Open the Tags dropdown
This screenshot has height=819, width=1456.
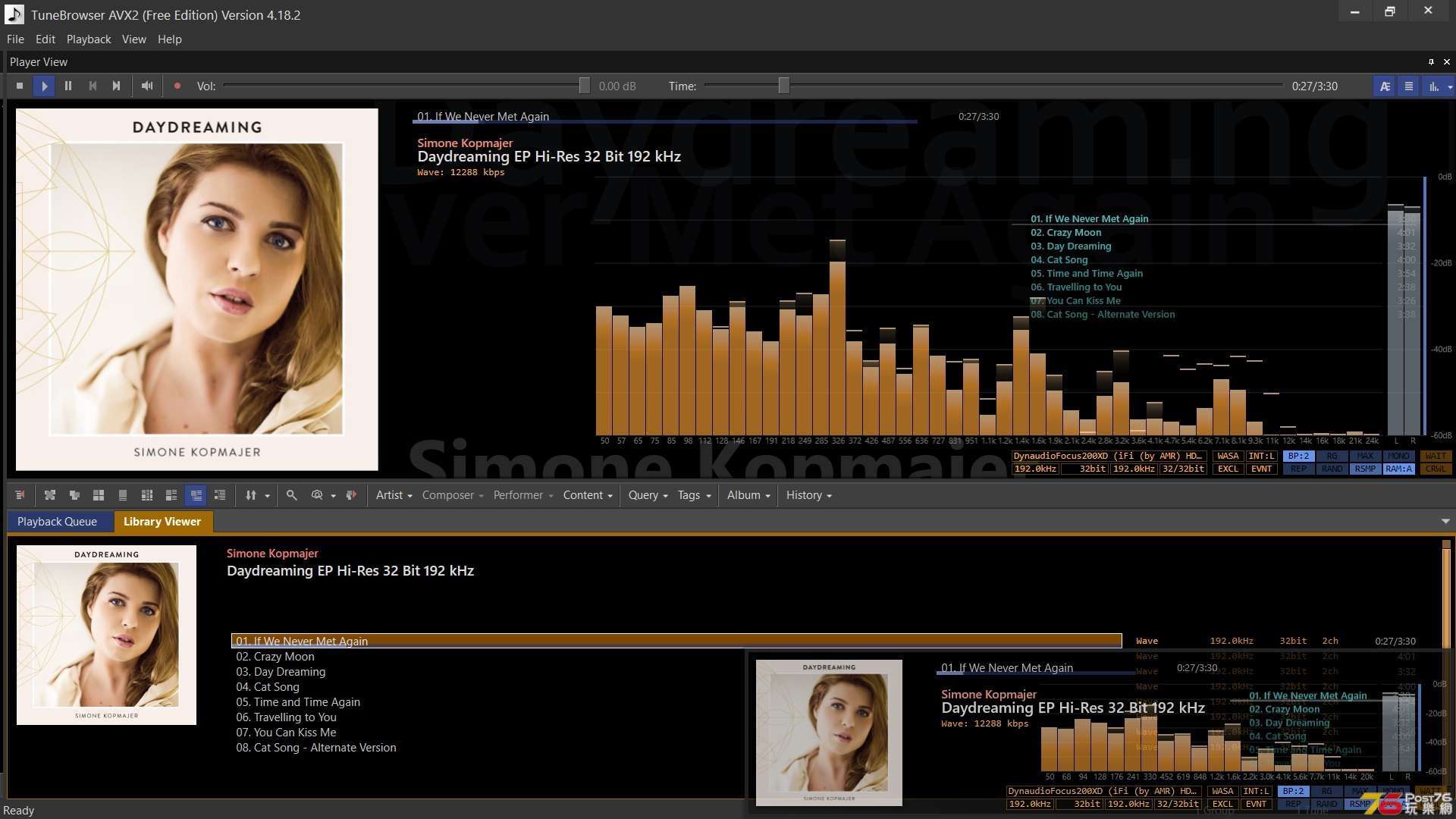[695, 495]
